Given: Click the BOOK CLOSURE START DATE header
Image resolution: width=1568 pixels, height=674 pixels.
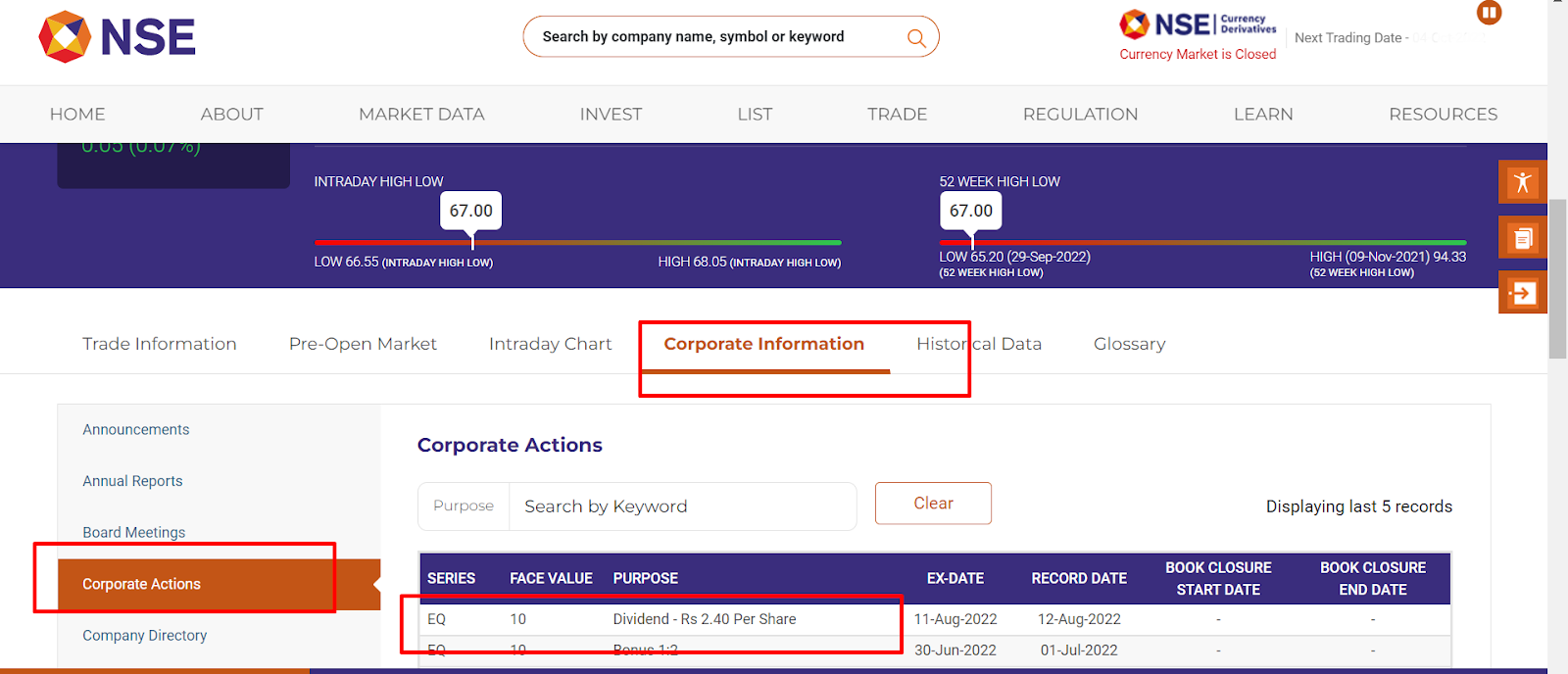Looking at the screenshot, I should [x=1218, y=579].
